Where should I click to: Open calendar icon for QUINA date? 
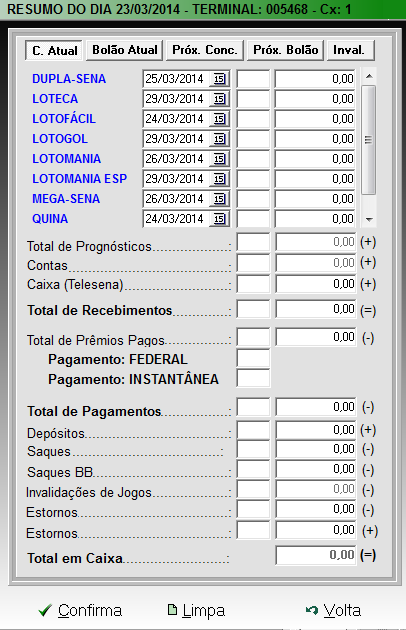coord(219,219)
